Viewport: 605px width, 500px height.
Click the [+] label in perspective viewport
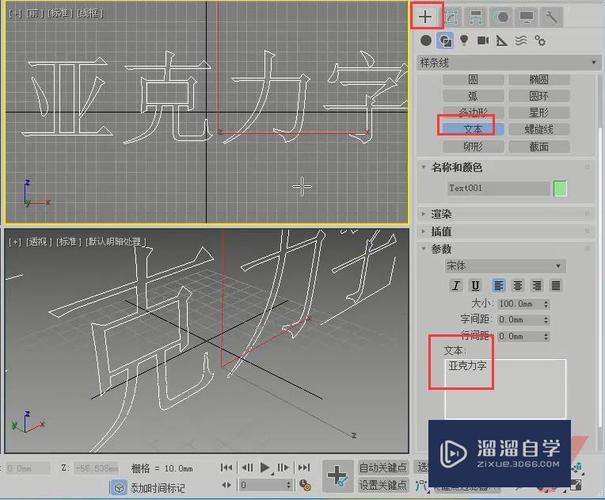[15, 242]
